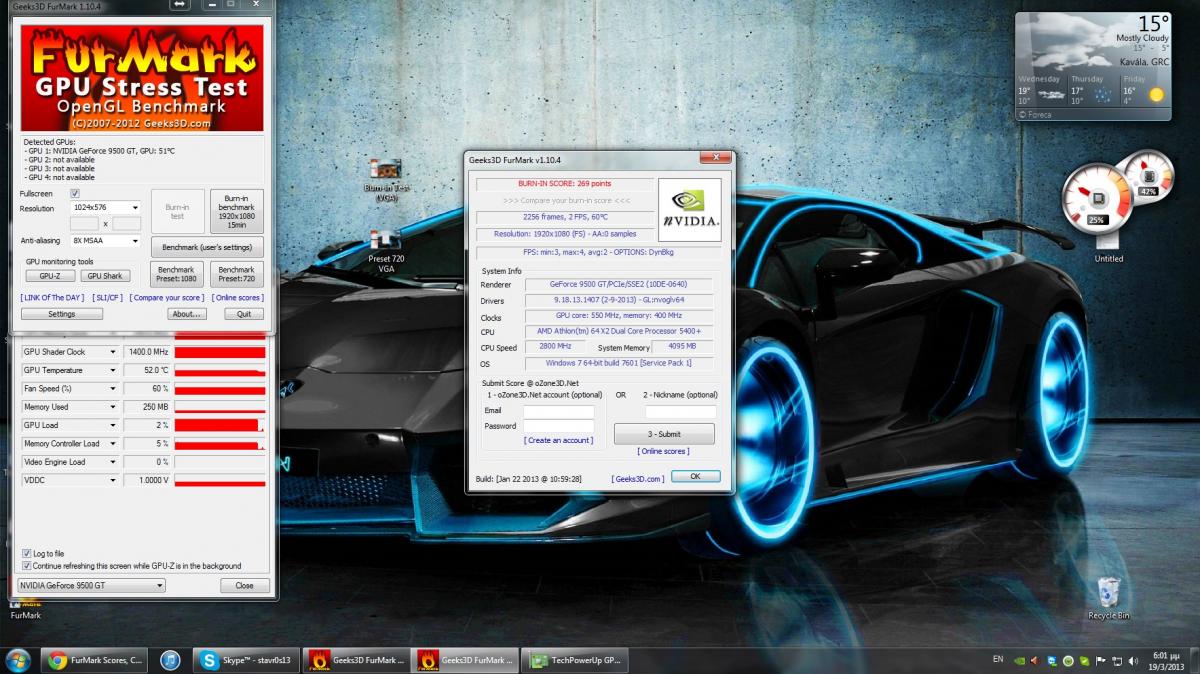Click Compare your score link in FurMark
Viewport: 1200px width, 674px height.
(x=166, y=298)
